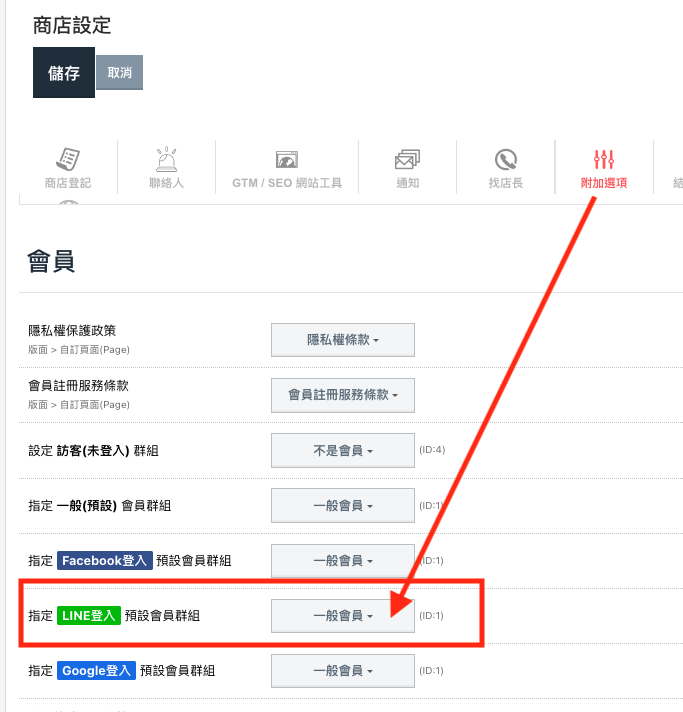Switch to the 聯絡人 tab label
This screenshot has width=683, height=712.
[166, 183]
